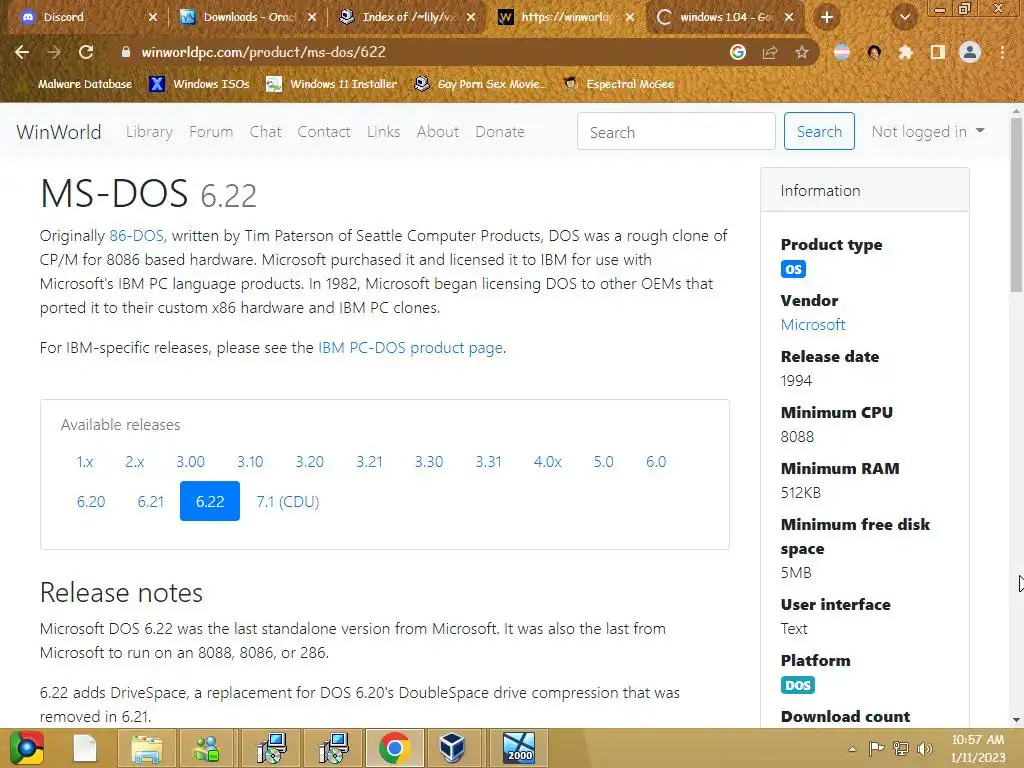The image size is (1024, 768).
Task: Follow the 86-DOS link
Action: [x=136, y=236]
